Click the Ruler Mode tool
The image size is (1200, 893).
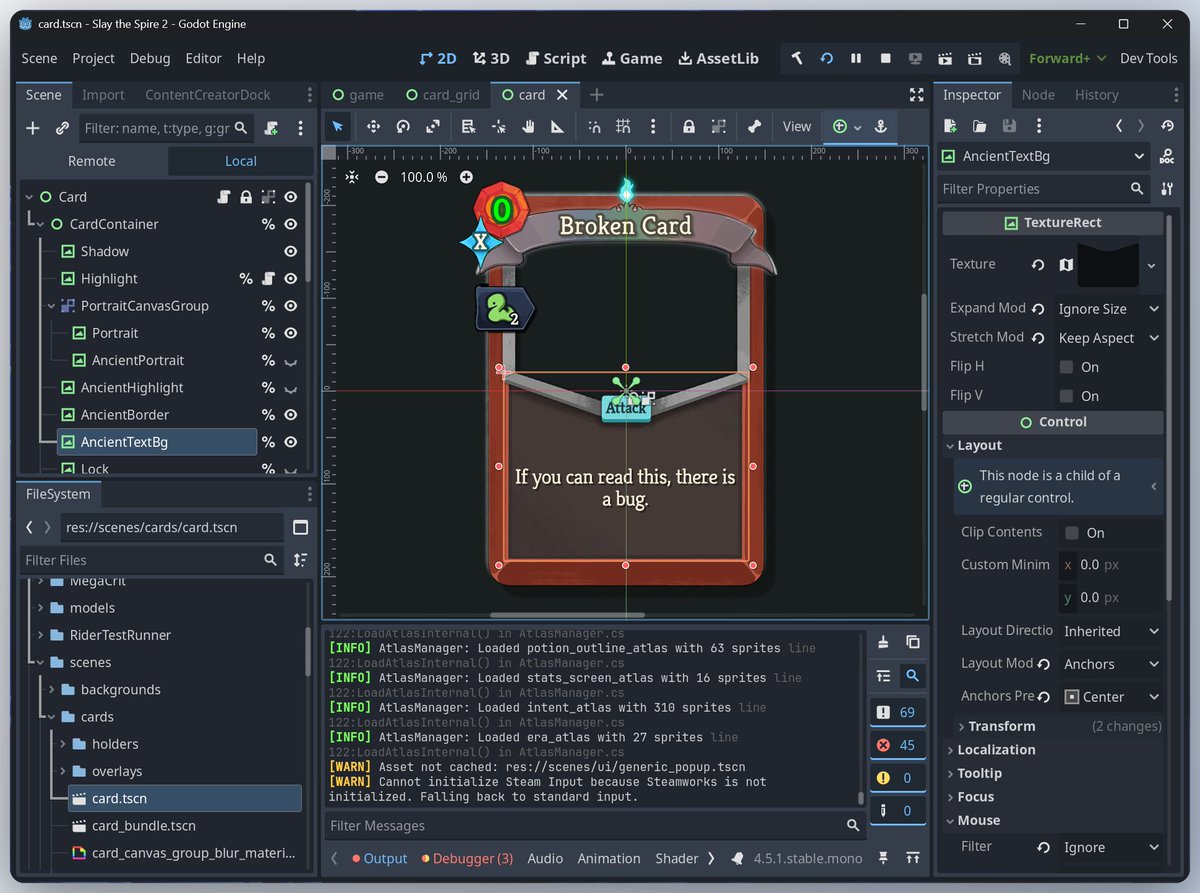[557, 126]
